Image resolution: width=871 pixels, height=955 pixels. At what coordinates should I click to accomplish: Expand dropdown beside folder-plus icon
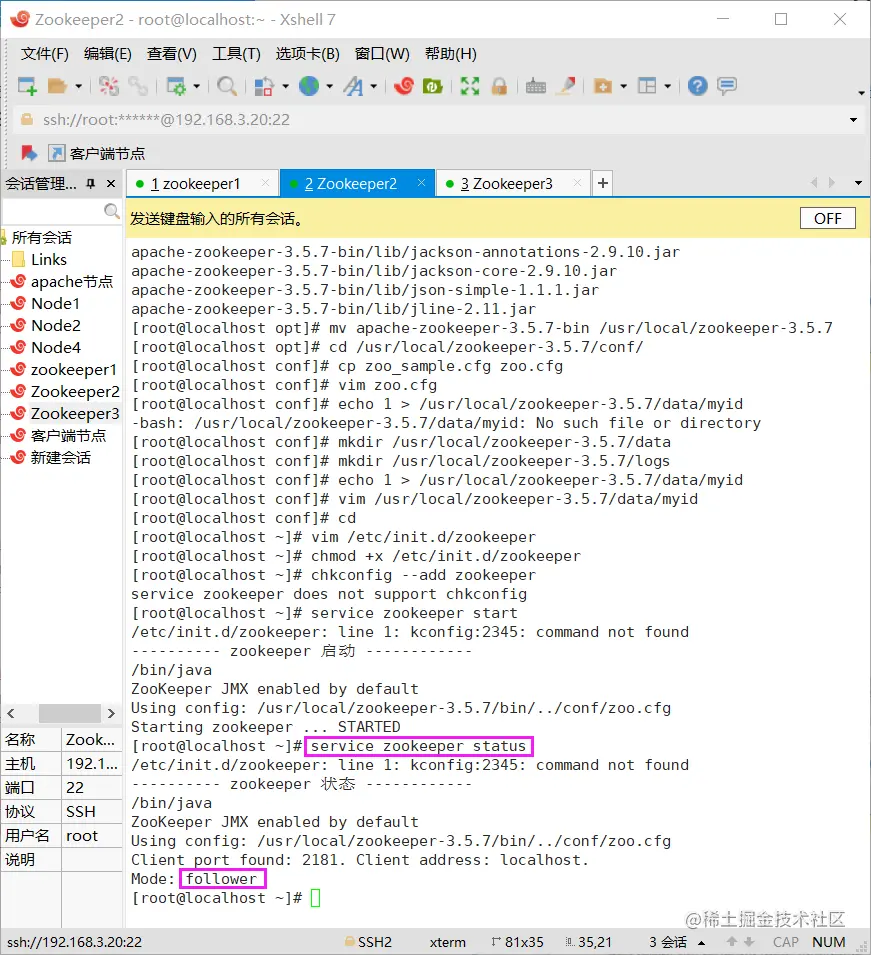[x=623, y=86]
